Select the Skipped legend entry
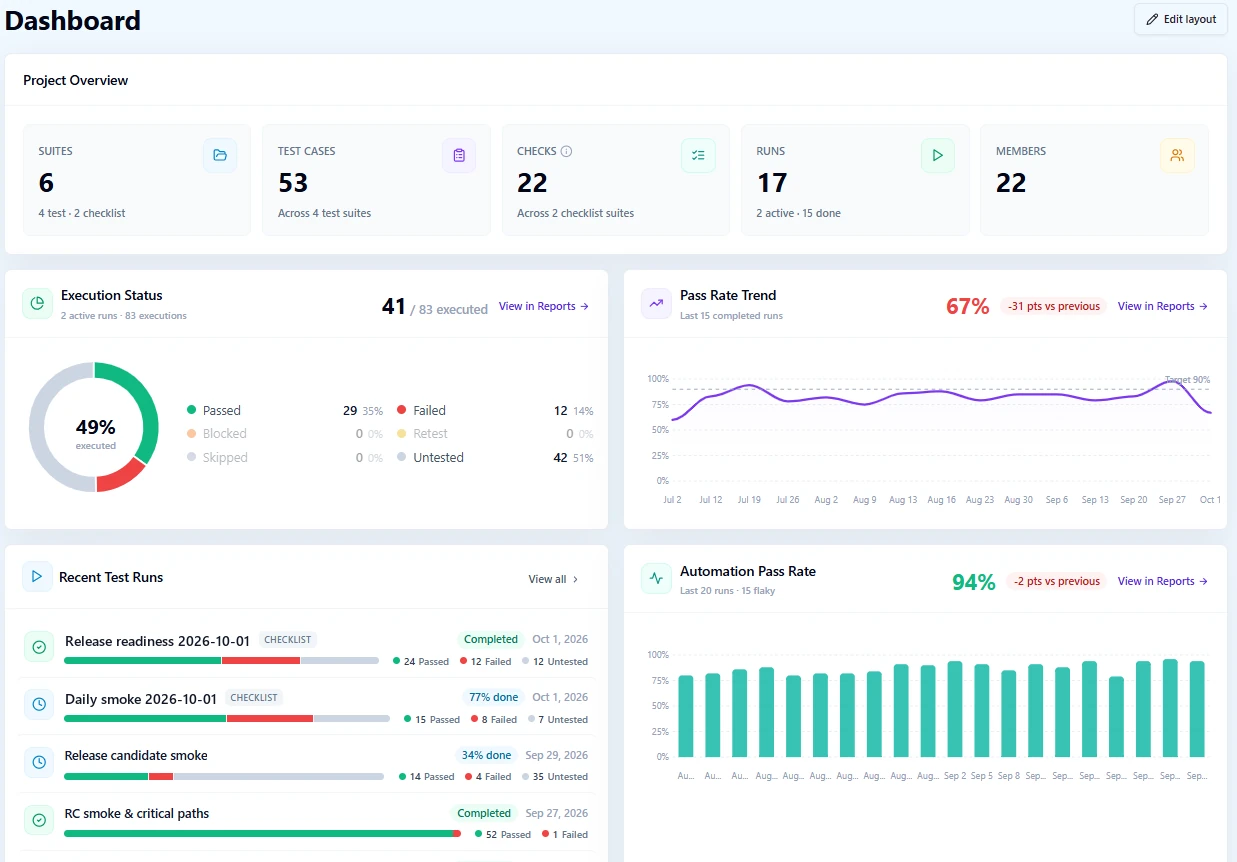Viewport: 1237px width, 862px height. [x=285, y=457]
